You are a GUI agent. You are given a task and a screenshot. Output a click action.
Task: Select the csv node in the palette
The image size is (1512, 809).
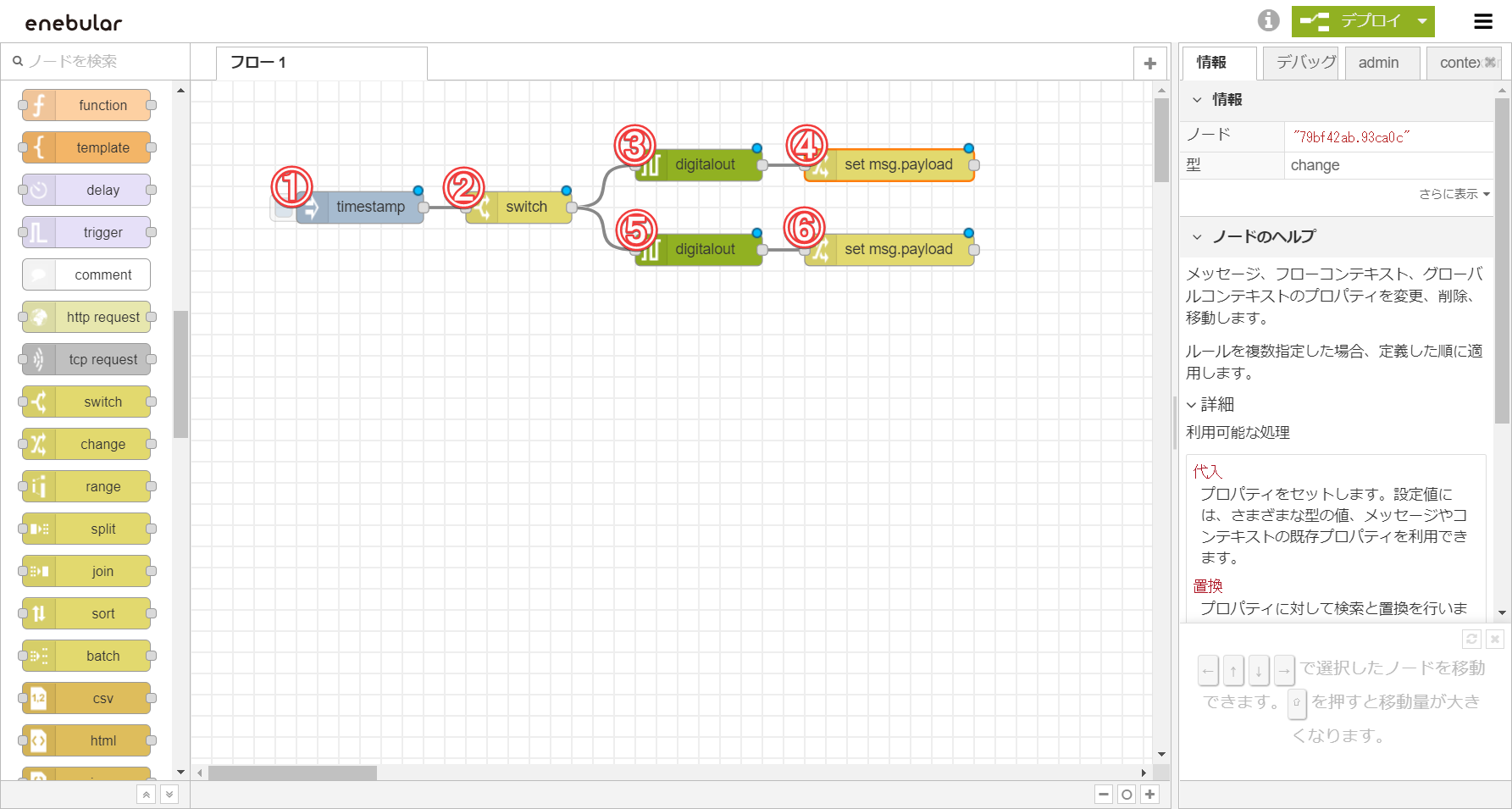86,698
